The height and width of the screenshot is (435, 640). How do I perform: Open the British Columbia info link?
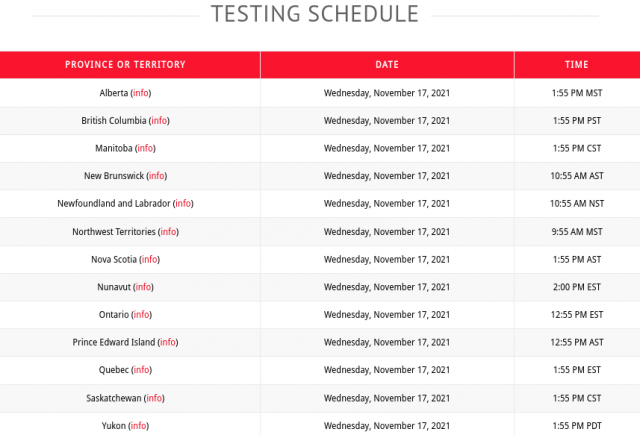[159, 121]
